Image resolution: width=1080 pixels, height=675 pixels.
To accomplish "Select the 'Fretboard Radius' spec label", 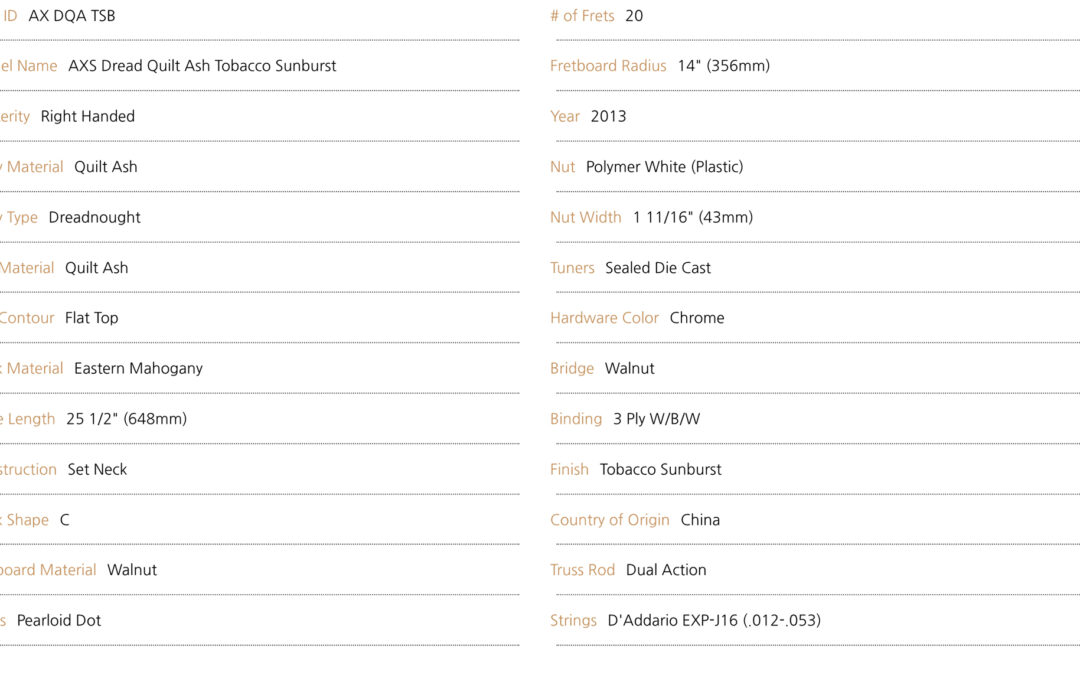I will coord(608,66).
